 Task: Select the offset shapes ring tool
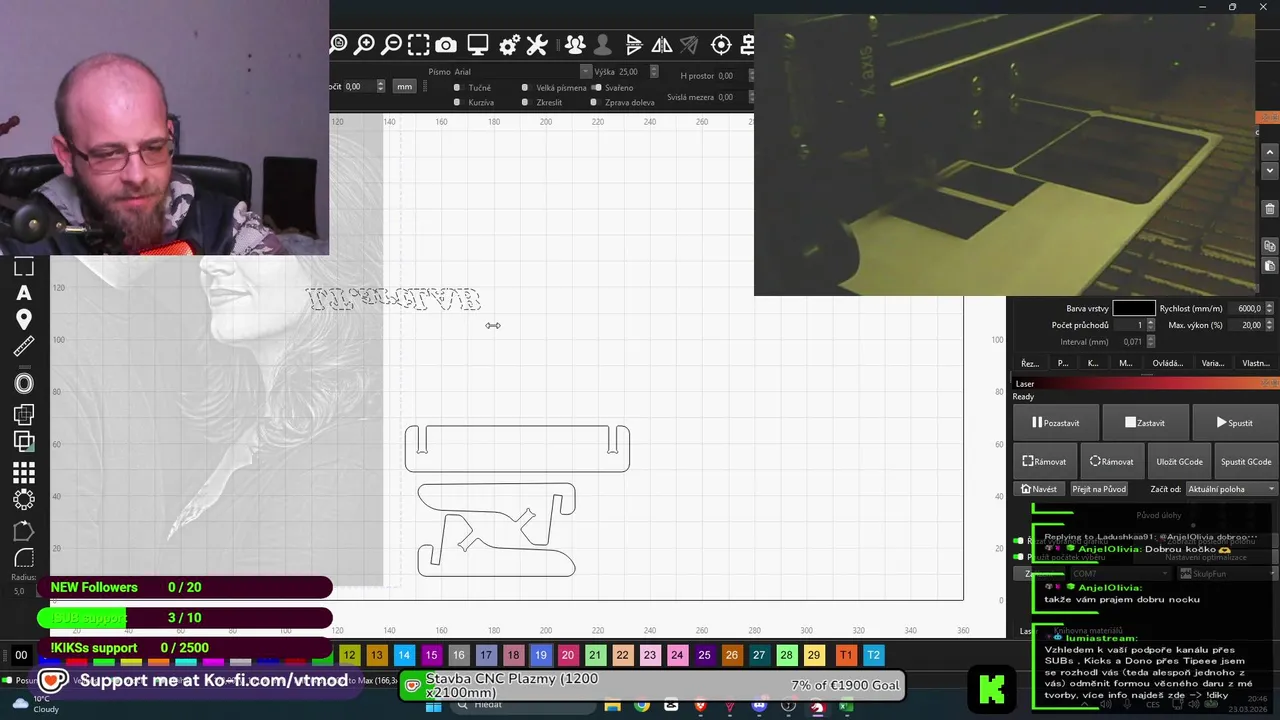click(24, 384)
